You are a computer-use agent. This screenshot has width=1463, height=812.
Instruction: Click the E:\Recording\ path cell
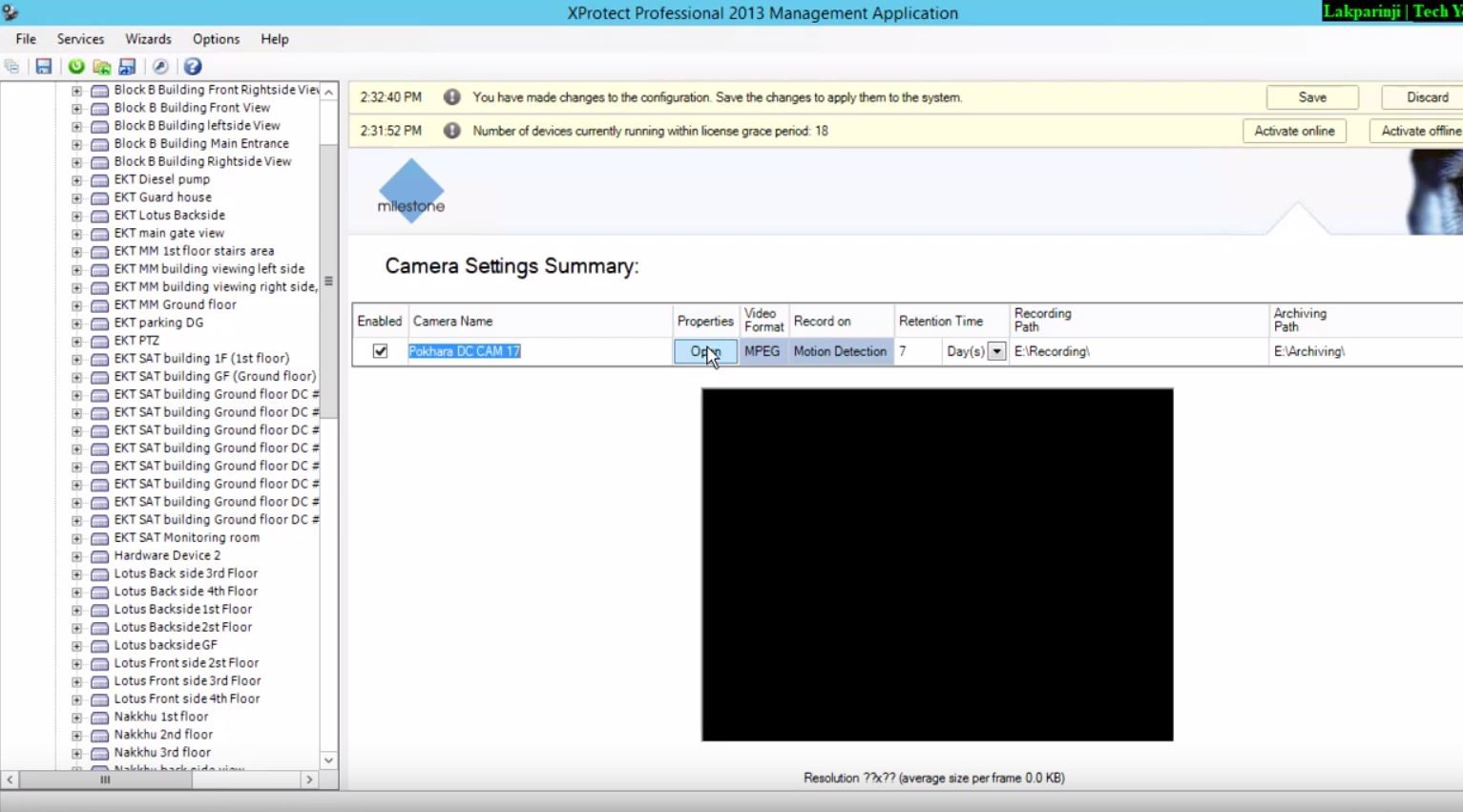pyautogui.click(x=1139, y=351)
